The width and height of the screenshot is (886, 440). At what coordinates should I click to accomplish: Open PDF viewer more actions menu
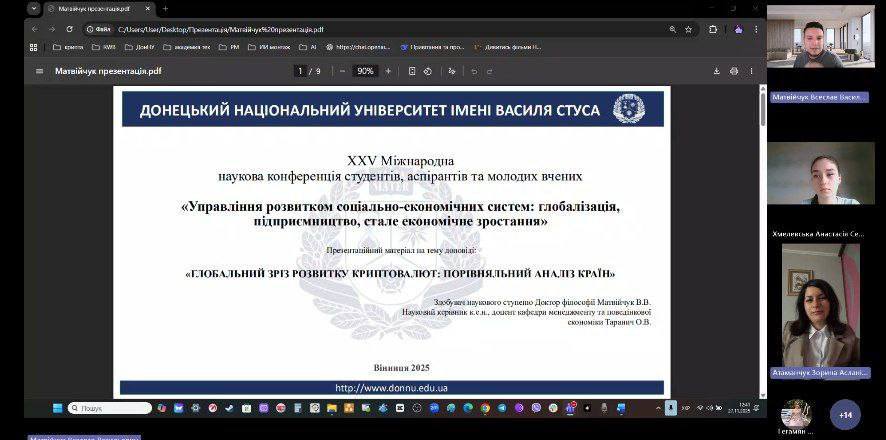point(752,71)
